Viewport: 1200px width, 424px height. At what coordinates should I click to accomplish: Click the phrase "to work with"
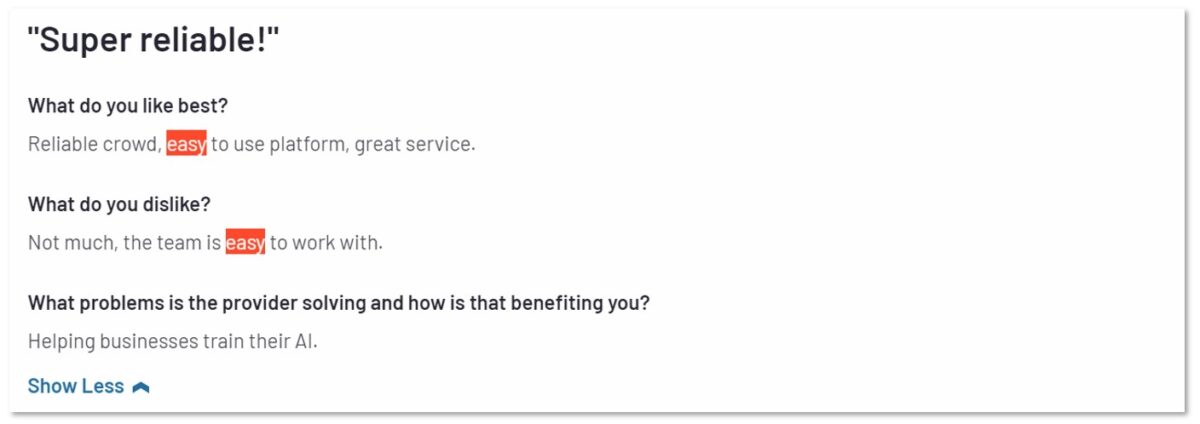click(x=325, y=243)
